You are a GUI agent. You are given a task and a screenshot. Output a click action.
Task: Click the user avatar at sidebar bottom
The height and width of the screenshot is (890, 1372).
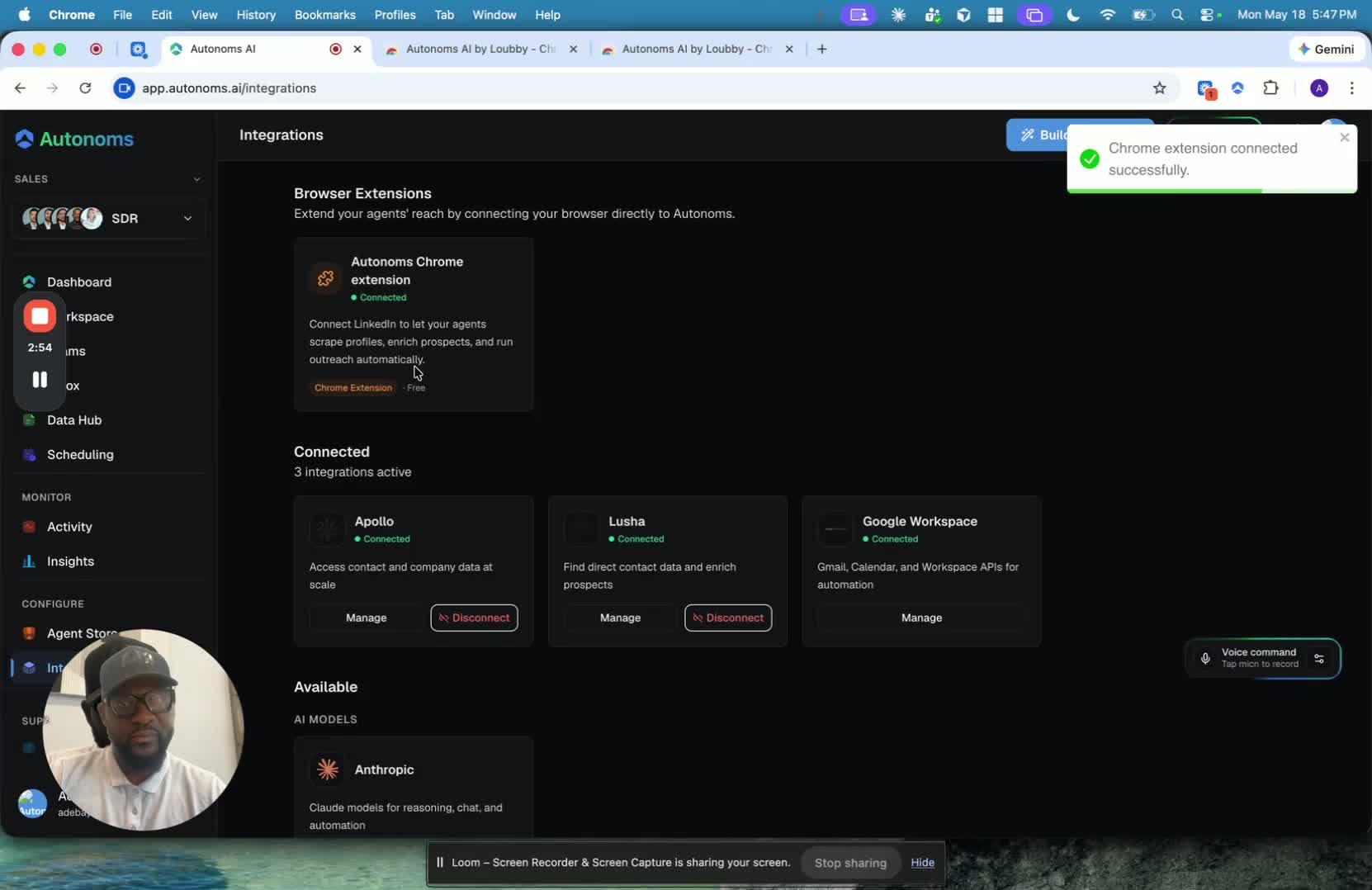pos(32,803)
